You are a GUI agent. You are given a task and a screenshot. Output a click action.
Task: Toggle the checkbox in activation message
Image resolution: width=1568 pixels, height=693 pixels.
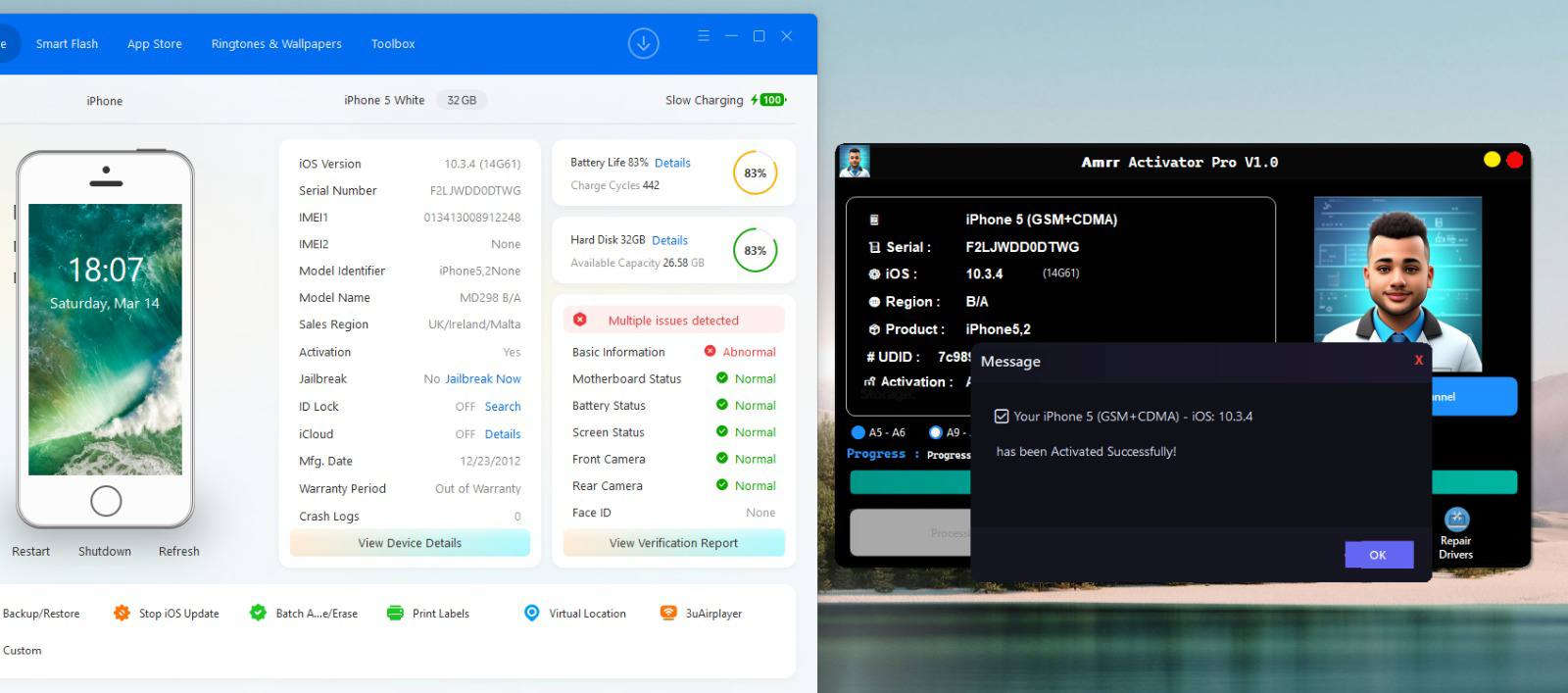(1002, 417)
